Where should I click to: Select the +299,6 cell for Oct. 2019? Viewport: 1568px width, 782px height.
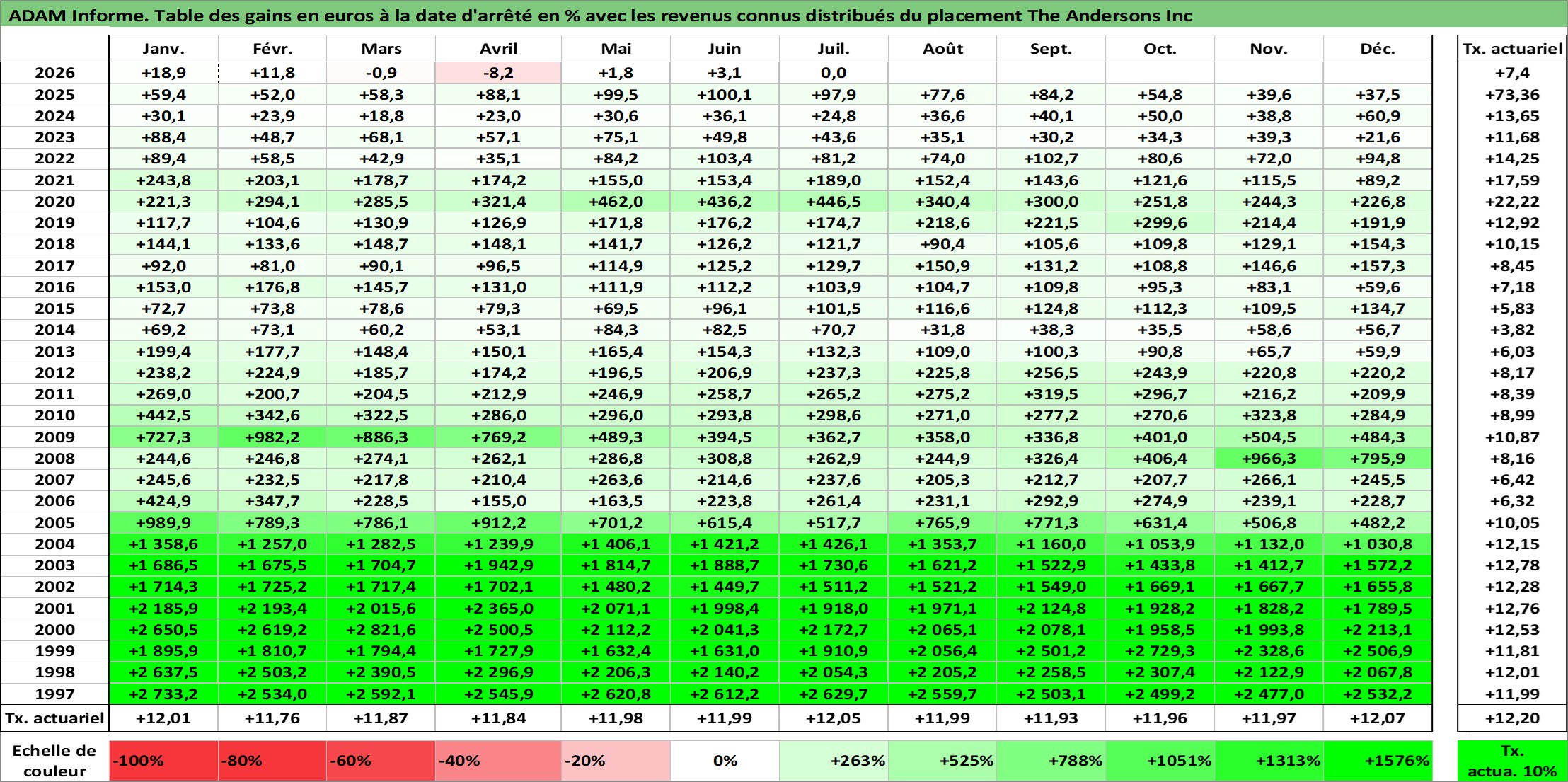click(1160, 223)
